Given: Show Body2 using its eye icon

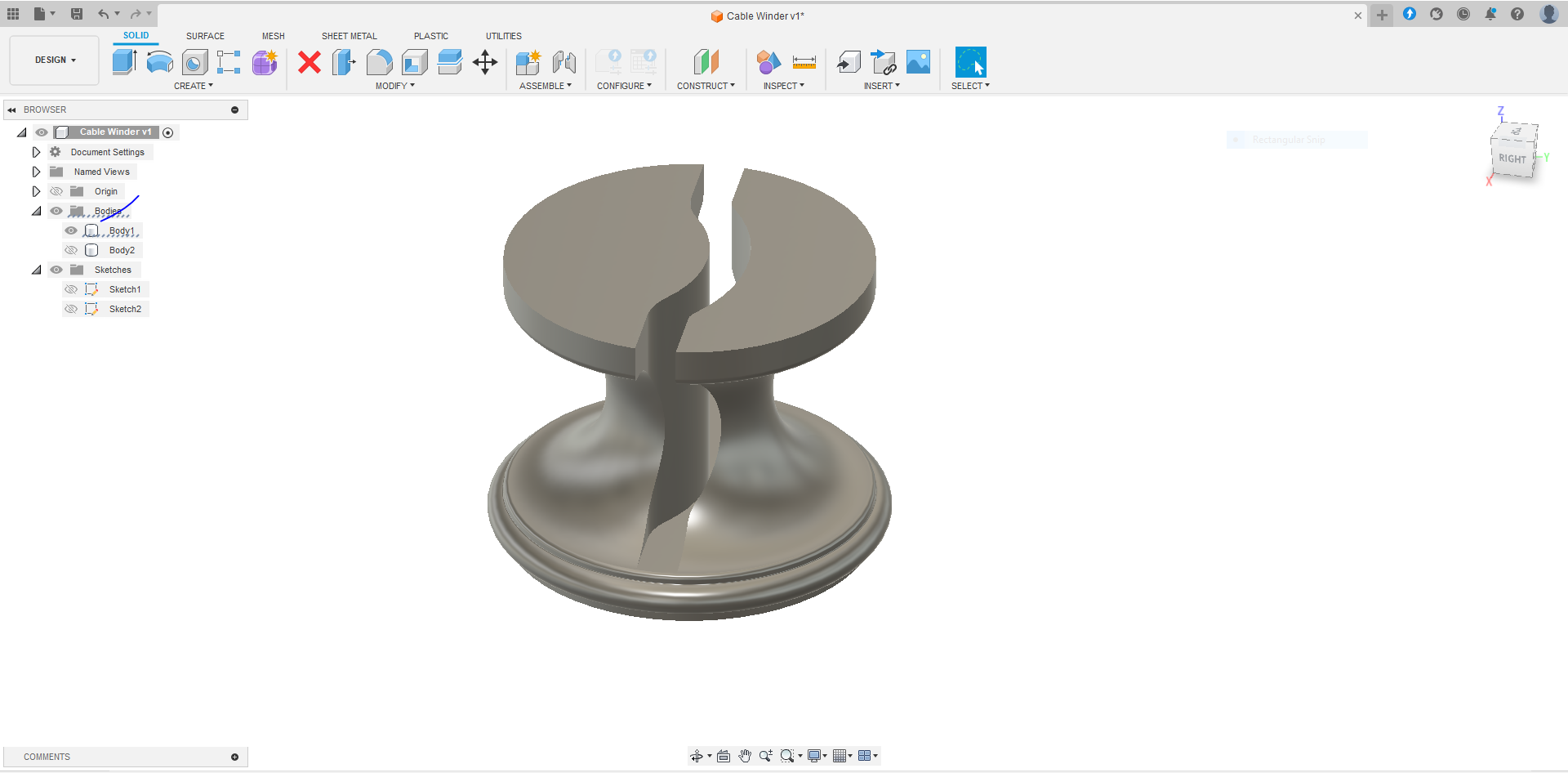Looking at the screenshot, I should 71,250.
